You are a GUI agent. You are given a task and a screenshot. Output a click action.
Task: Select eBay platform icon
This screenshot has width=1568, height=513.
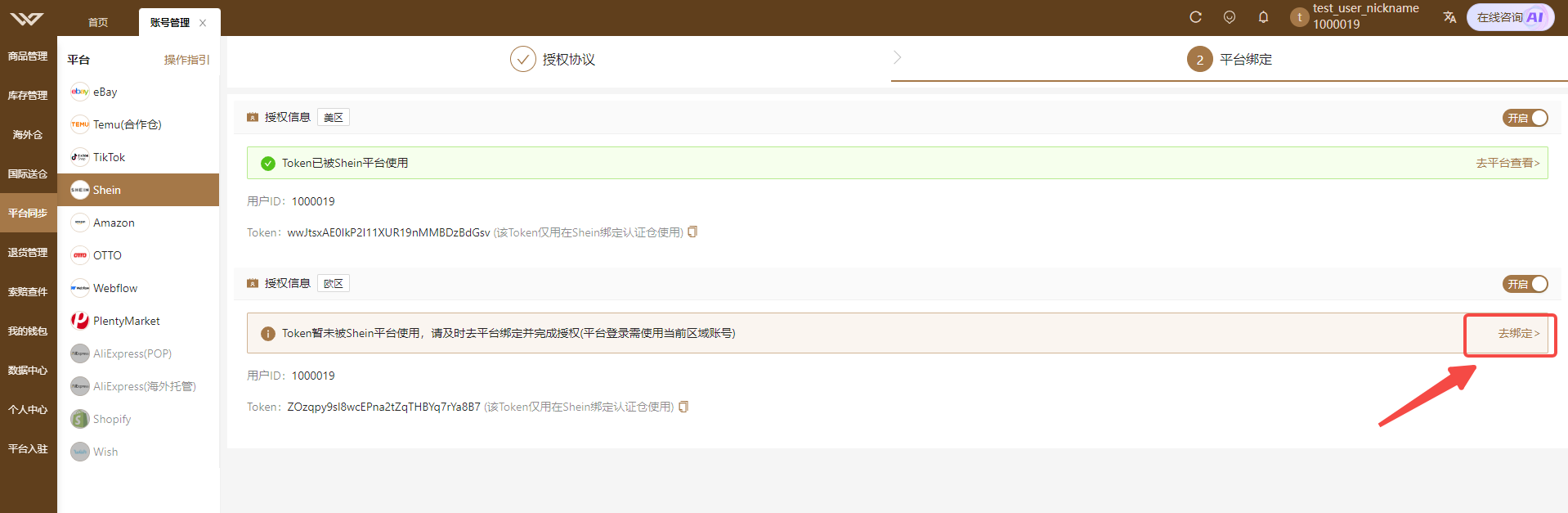click(x=79, y=92)
